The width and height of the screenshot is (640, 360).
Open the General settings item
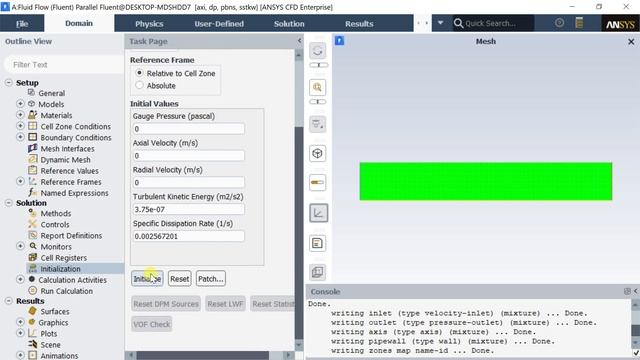point(51,93)
